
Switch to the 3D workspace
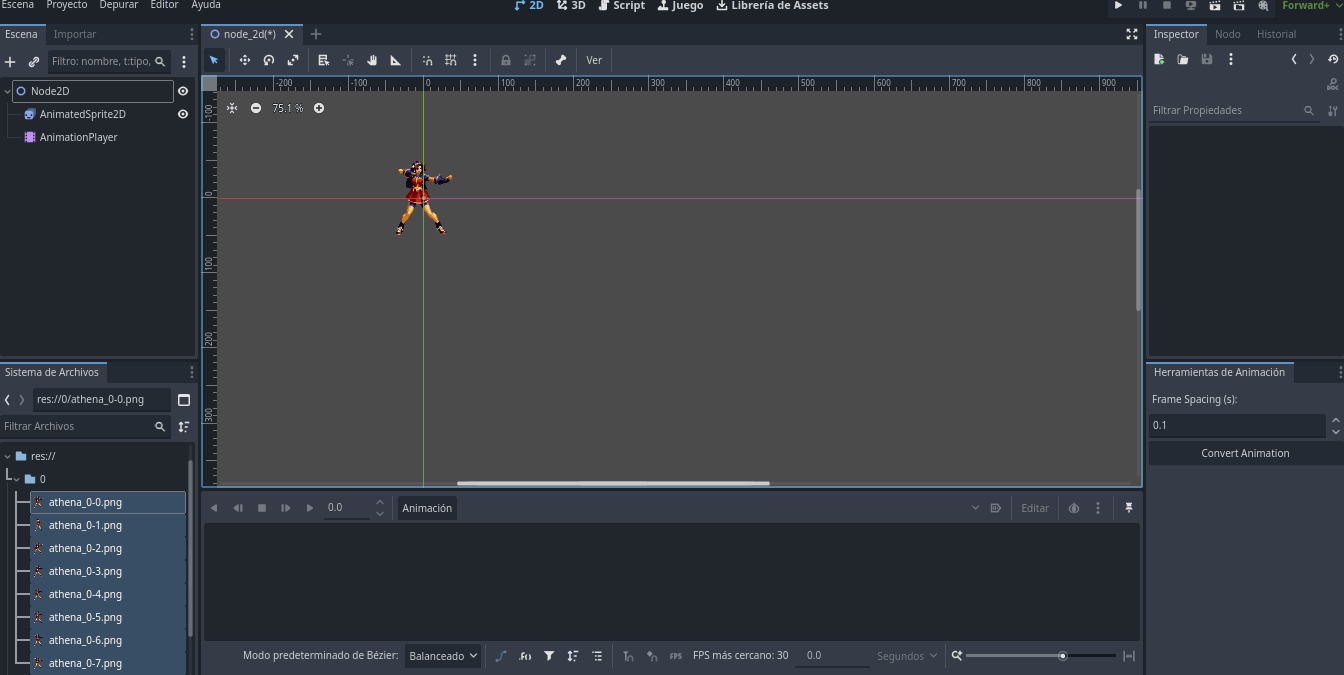tap(572, 6)
